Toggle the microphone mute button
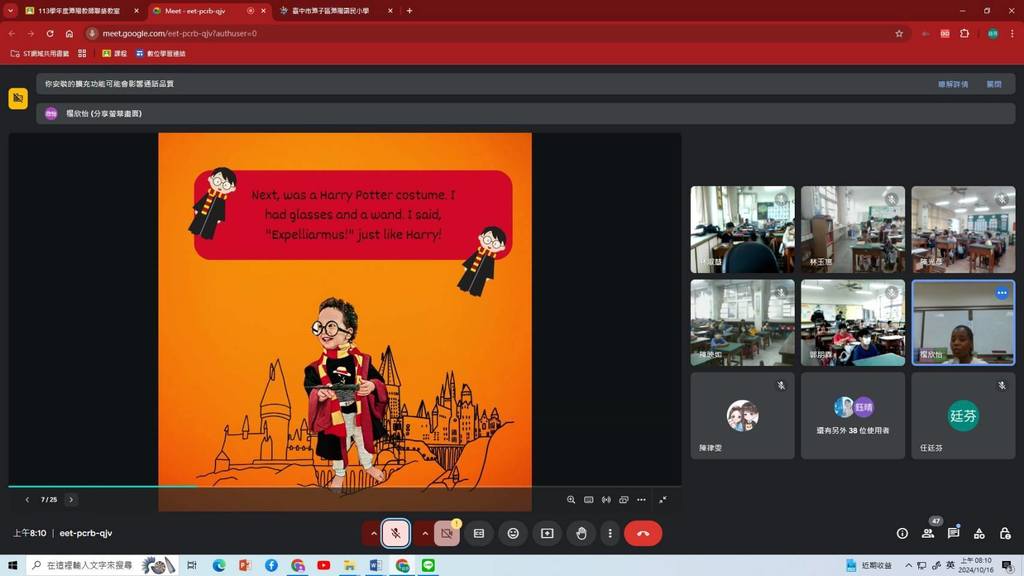 [x=396, y=533]
